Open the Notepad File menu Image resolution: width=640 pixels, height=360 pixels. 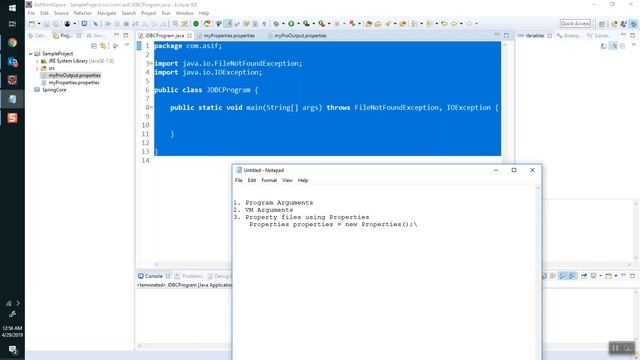tap(239, 180)
